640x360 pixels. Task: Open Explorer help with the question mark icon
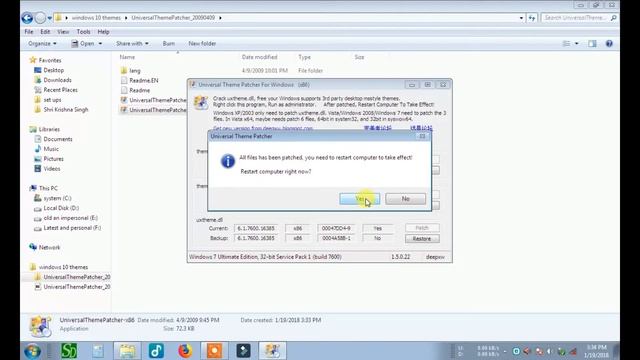609,43
